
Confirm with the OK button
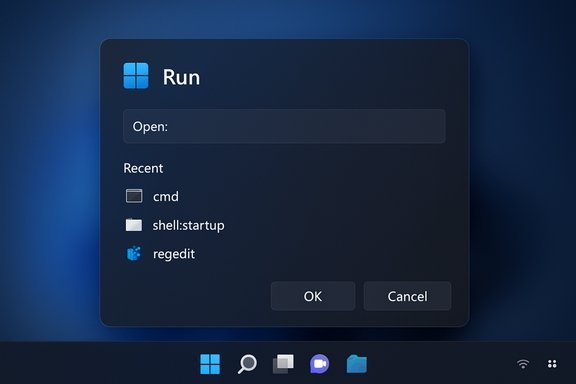pyautogui.click(x=313, y=296)
